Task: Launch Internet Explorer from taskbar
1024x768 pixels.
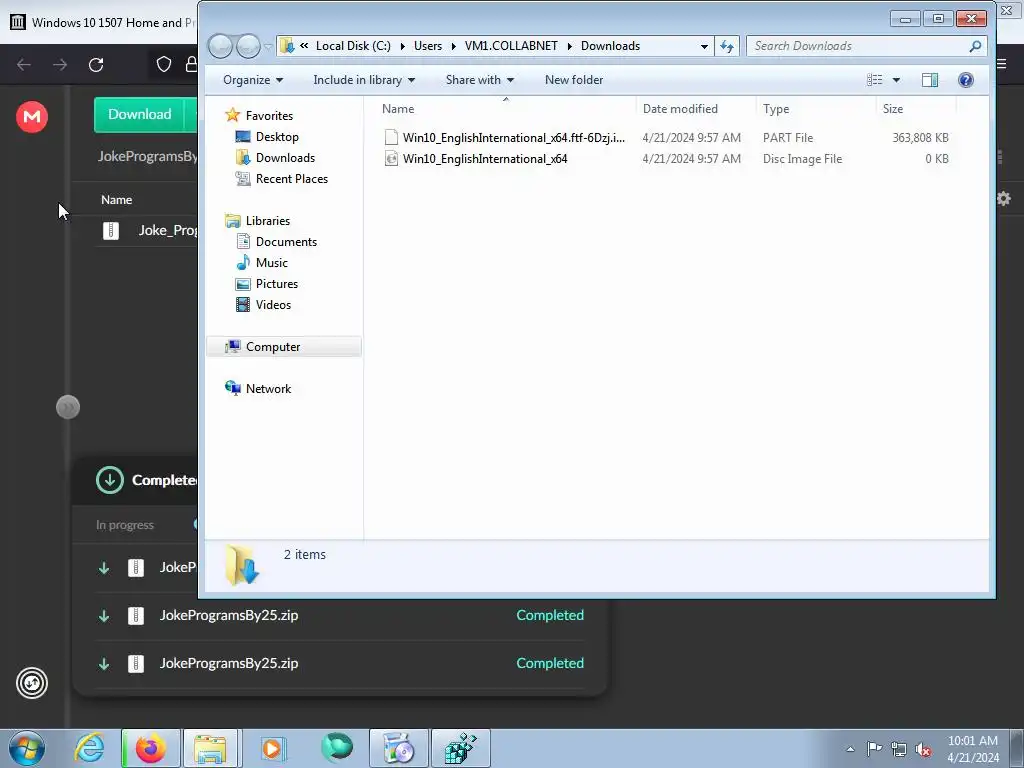Action: [89, 748]
